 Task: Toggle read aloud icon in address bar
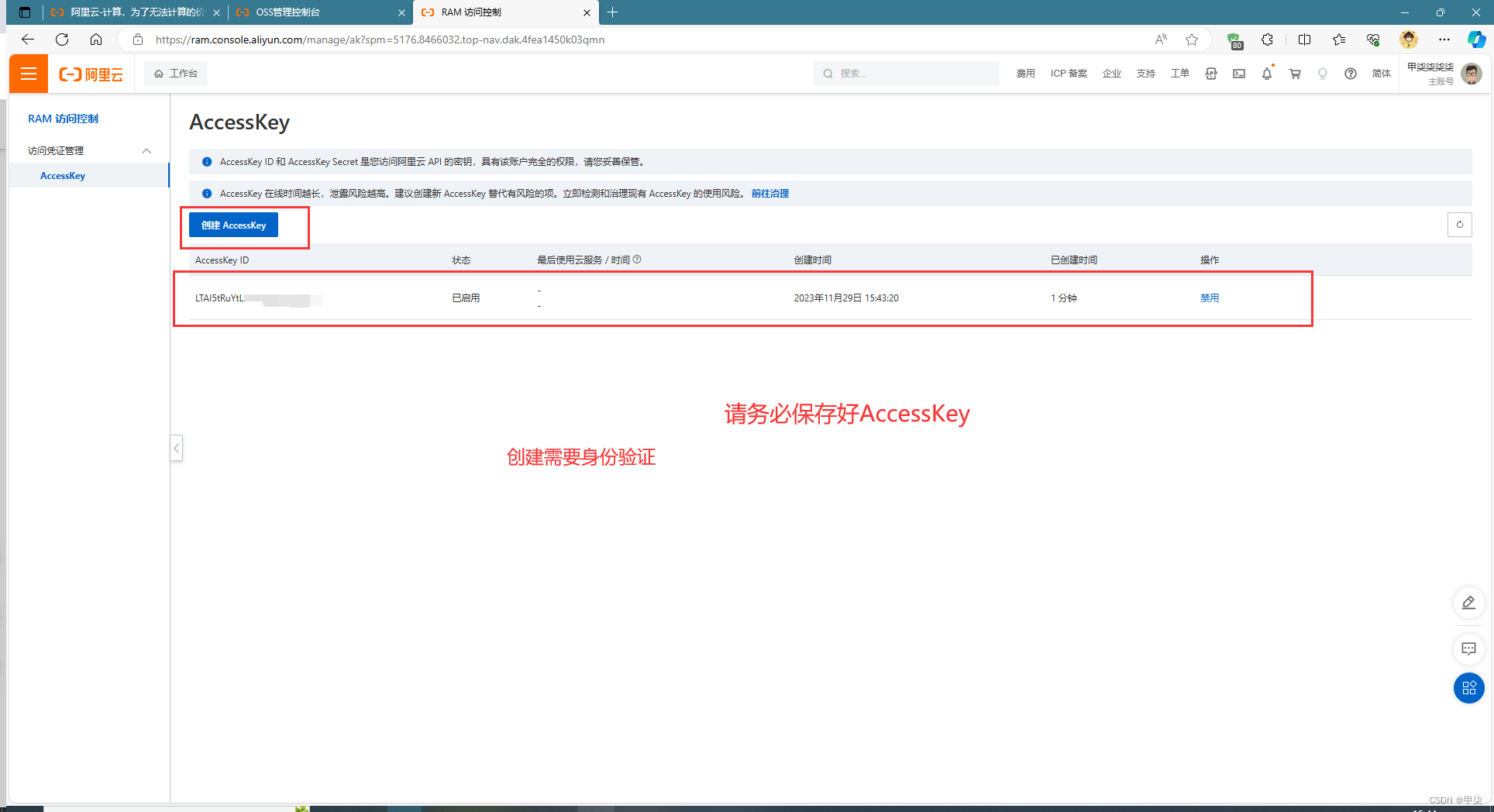pos(1161,40)
